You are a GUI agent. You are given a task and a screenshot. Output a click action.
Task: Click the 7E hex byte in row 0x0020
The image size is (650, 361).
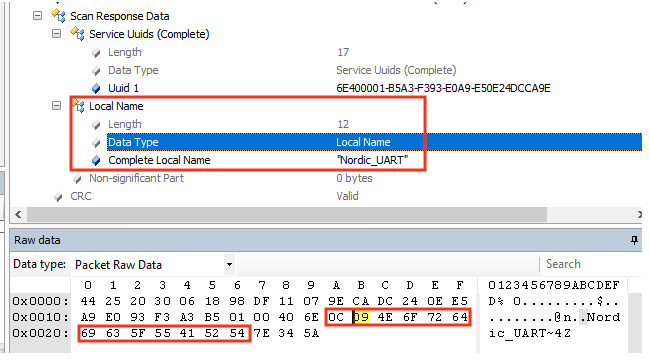click(x=262, y=333)
